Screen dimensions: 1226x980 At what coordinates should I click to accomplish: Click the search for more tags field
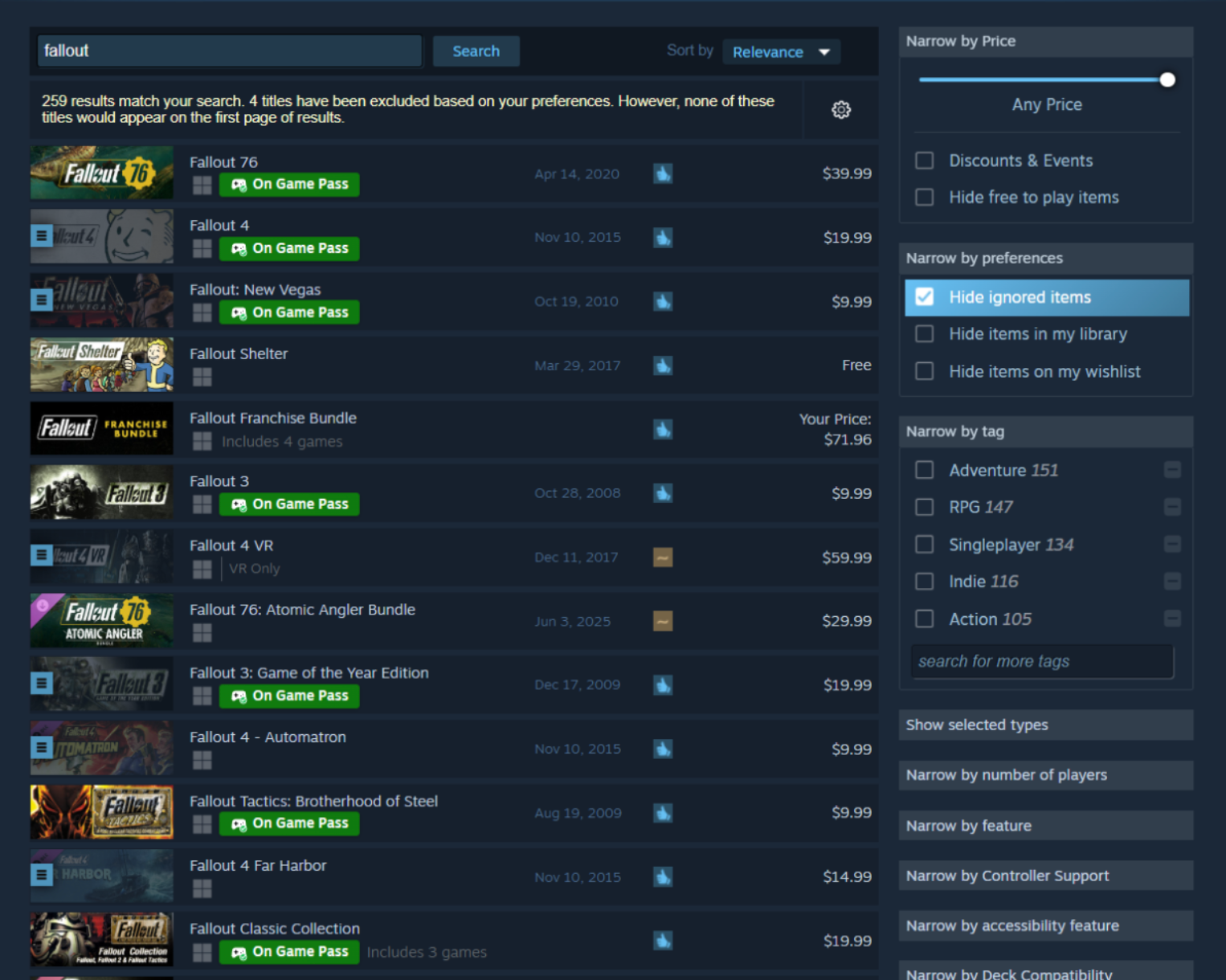pyautogui.click(x=1041, y=661)
